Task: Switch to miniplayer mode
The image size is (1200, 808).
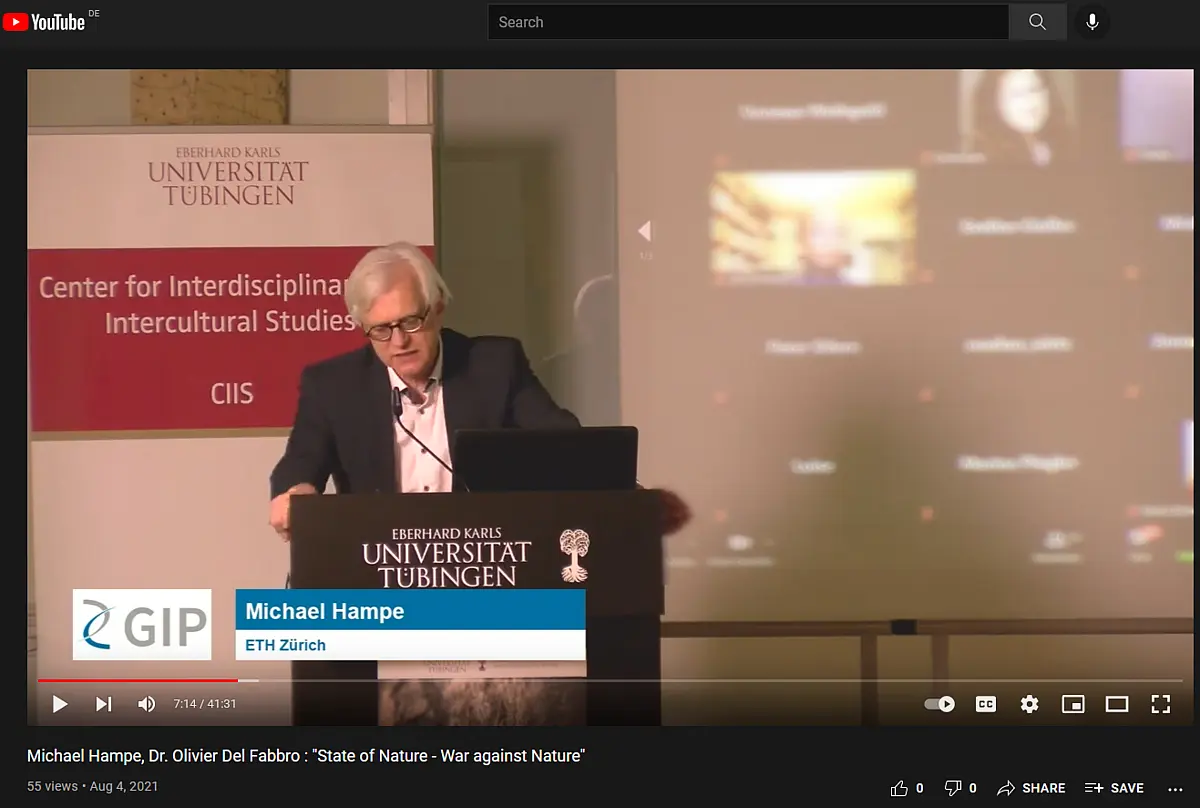Action: coord(1073,704)
